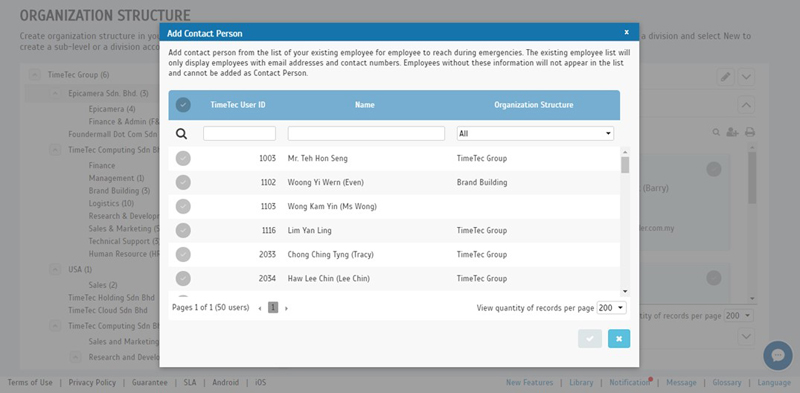Click the printer icon

coord(749,132)
